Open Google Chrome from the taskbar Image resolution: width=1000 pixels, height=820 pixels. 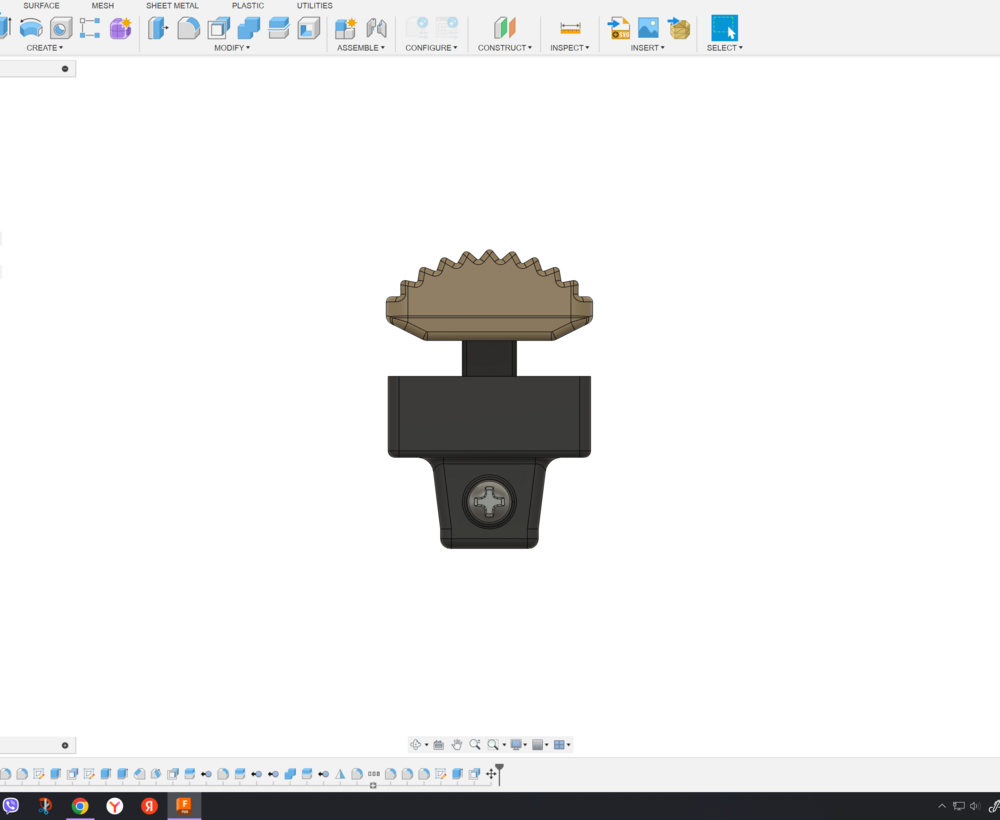[x=80, y=806]
